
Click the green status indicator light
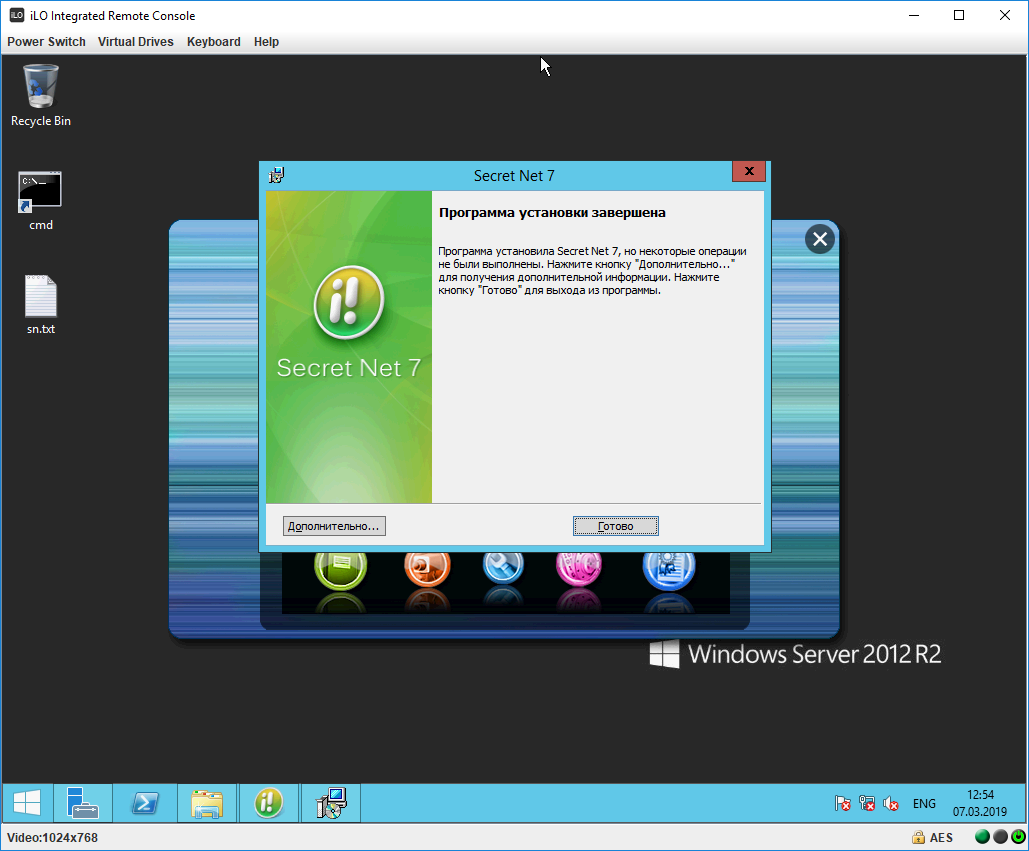(x=982, y=837)
